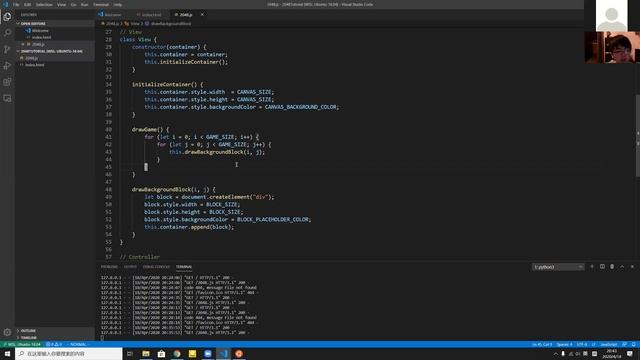Open the Manage gear in activity bar
This screenshot has width=640, height=360.
click(7, 332)
